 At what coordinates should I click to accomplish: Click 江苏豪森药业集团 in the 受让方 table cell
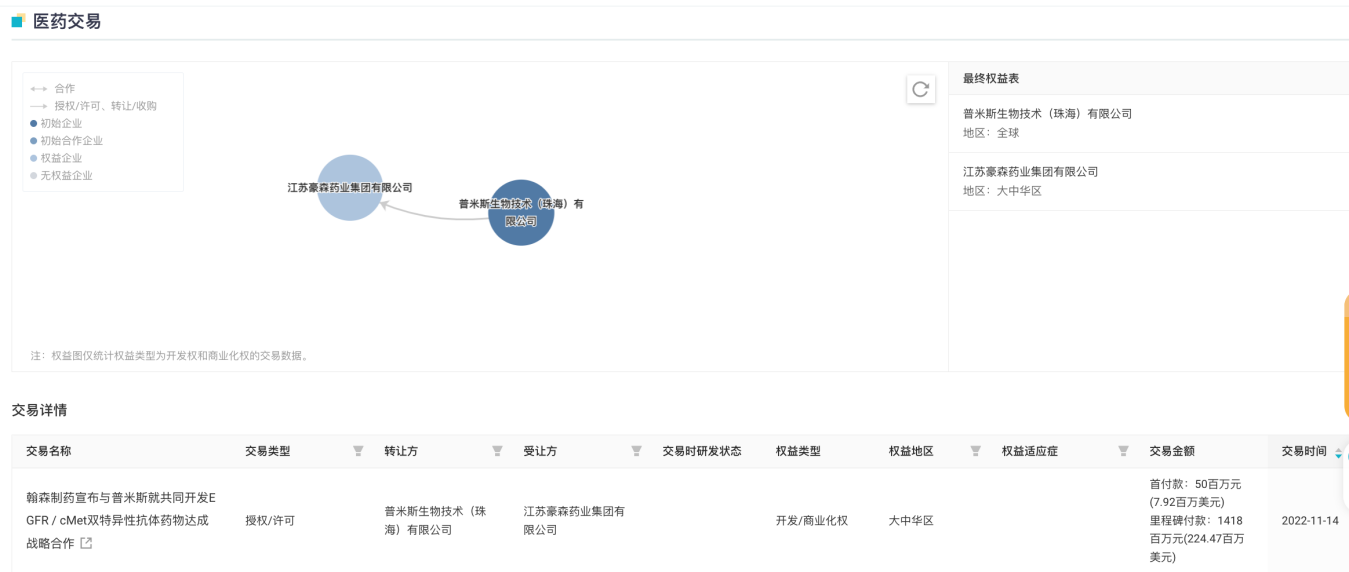click(x=573, y=520)
